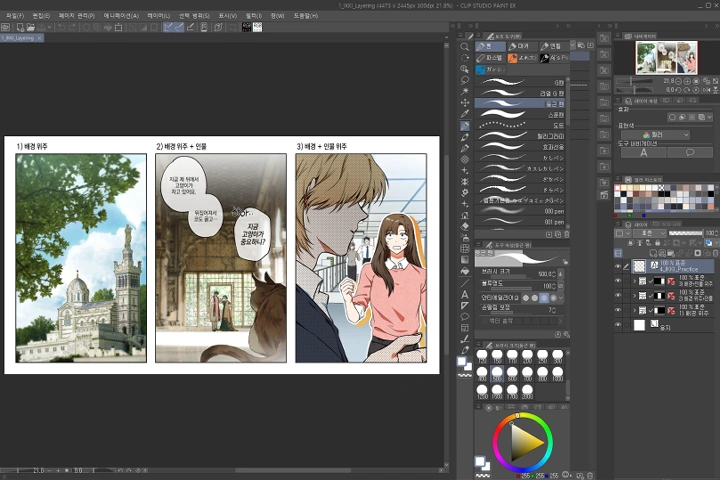This screenshot has width=720, height=481.
Task: Select the Frame border tool
Action: 465,328
